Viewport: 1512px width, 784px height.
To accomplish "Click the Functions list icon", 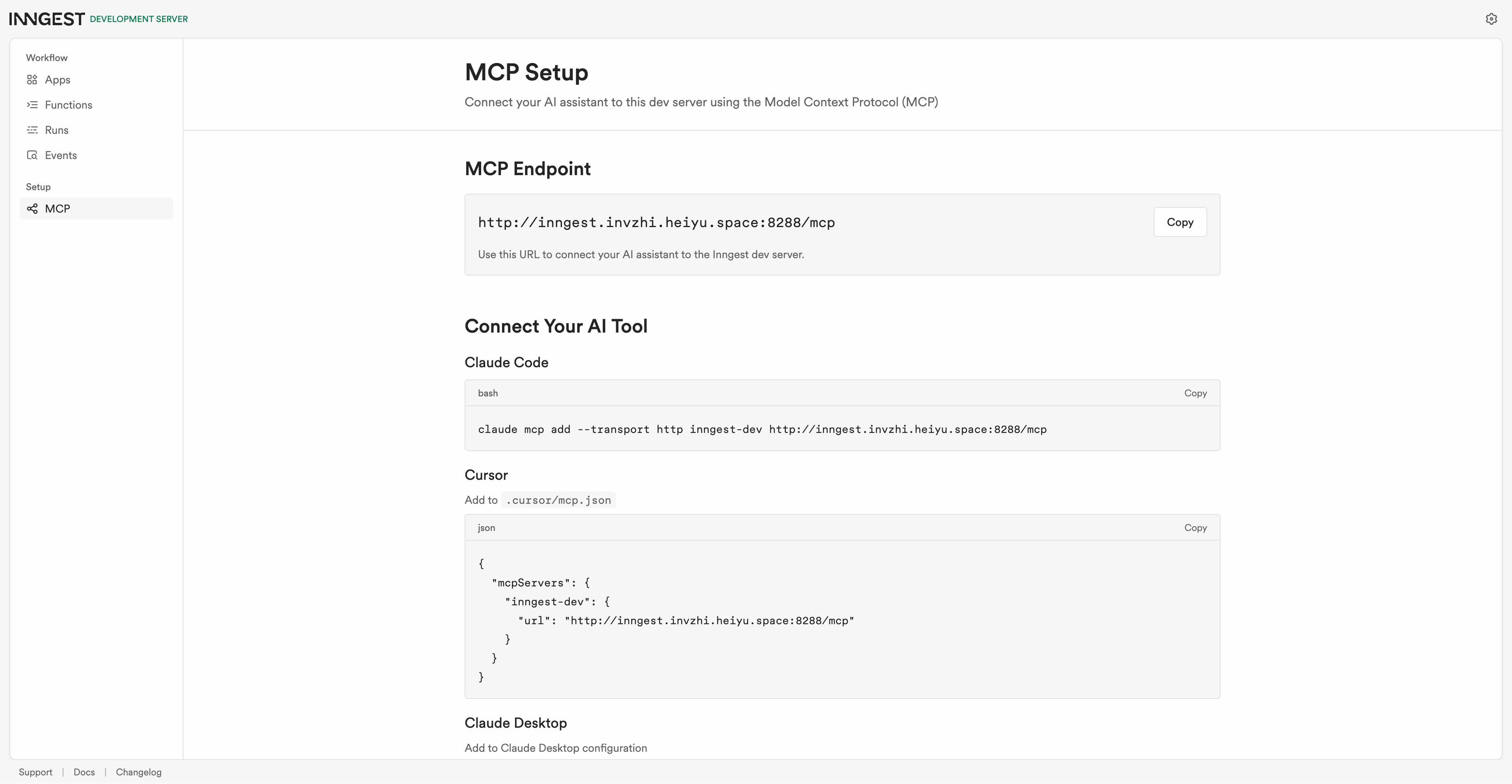I will 32,105.
